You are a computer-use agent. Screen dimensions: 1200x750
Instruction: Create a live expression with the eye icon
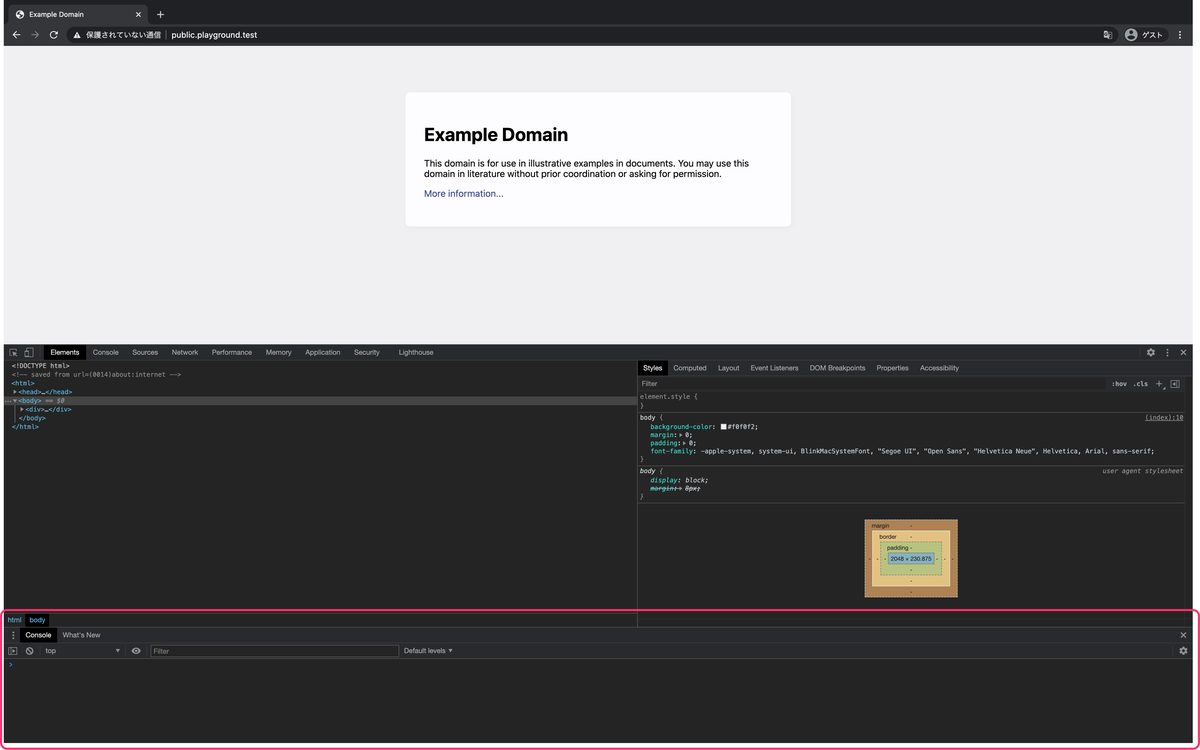pos(136,651)
